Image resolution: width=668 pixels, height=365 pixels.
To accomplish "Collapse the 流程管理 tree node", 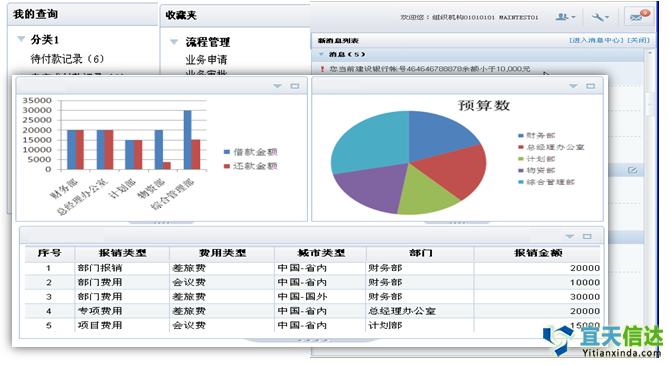I will point(174,42).
